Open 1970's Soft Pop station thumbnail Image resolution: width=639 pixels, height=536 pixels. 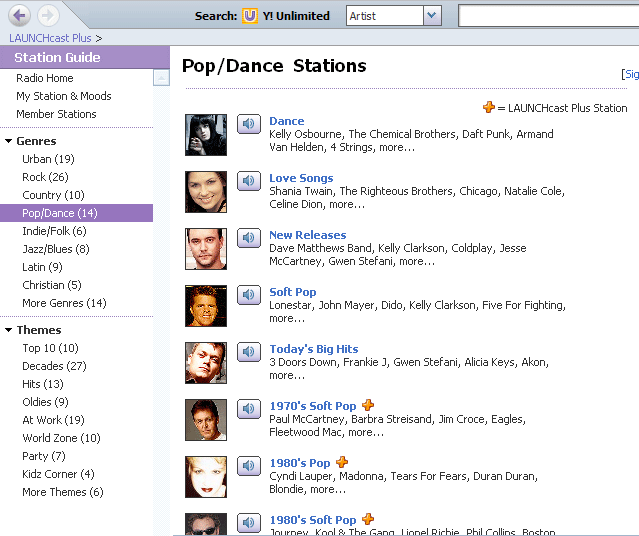206,420
